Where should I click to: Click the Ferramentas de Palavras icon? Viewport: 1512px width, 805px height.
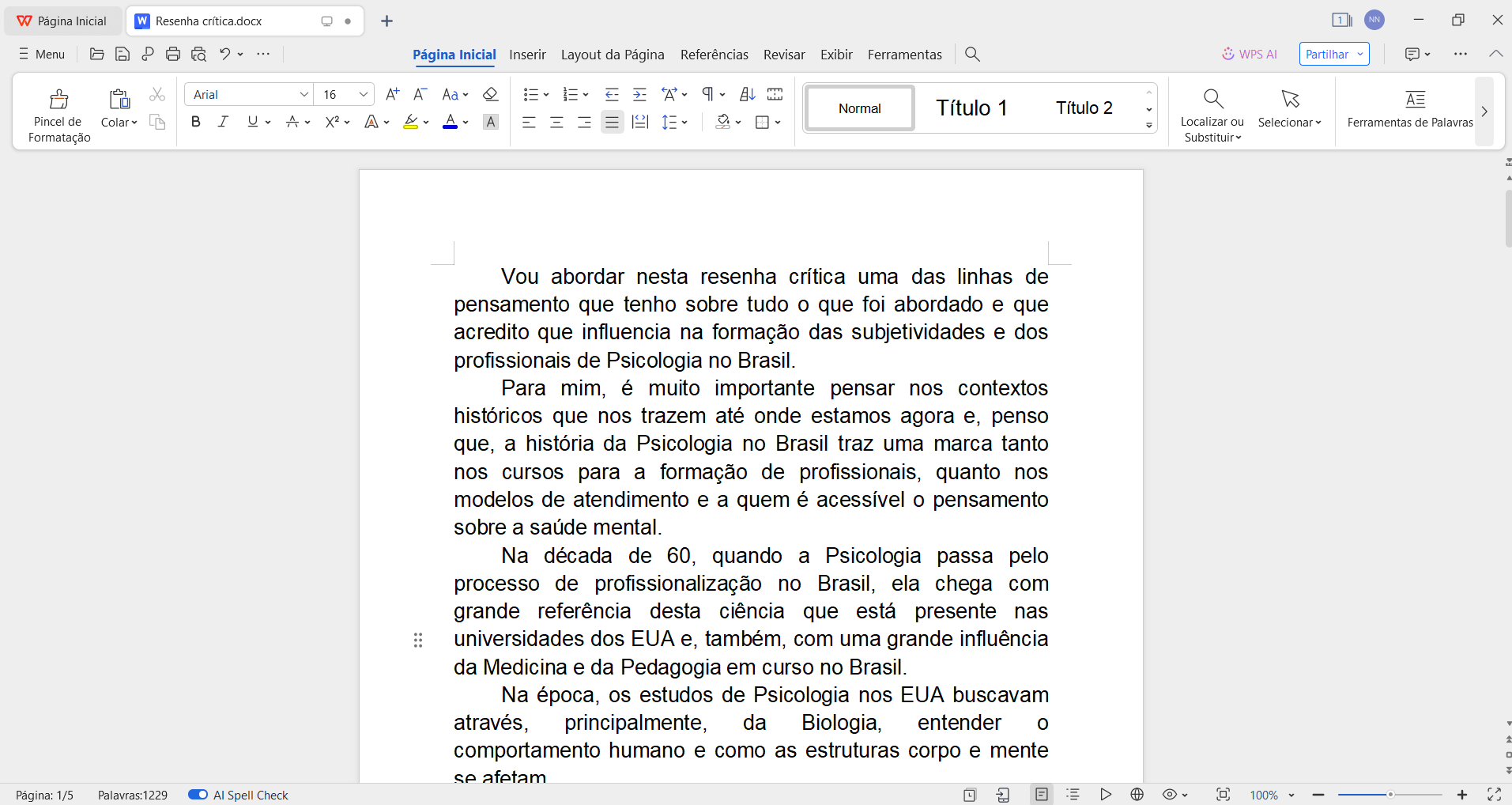pos(1410,108)
